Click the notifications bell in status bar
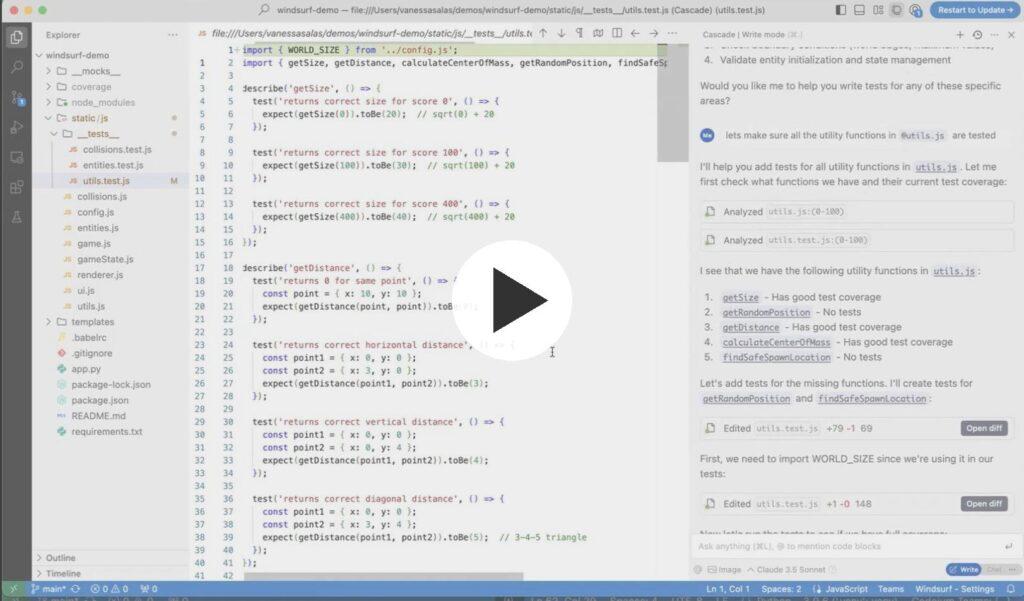 1006,589
